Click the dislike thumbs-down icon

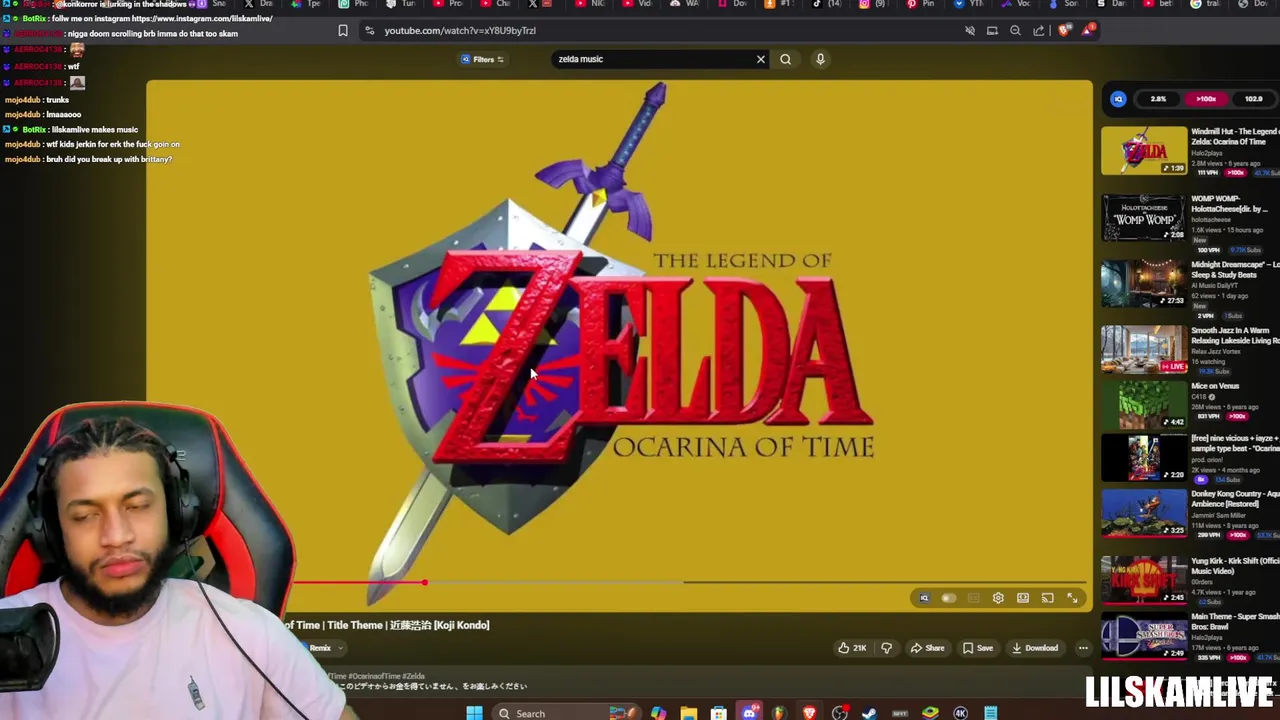(886, 648)
